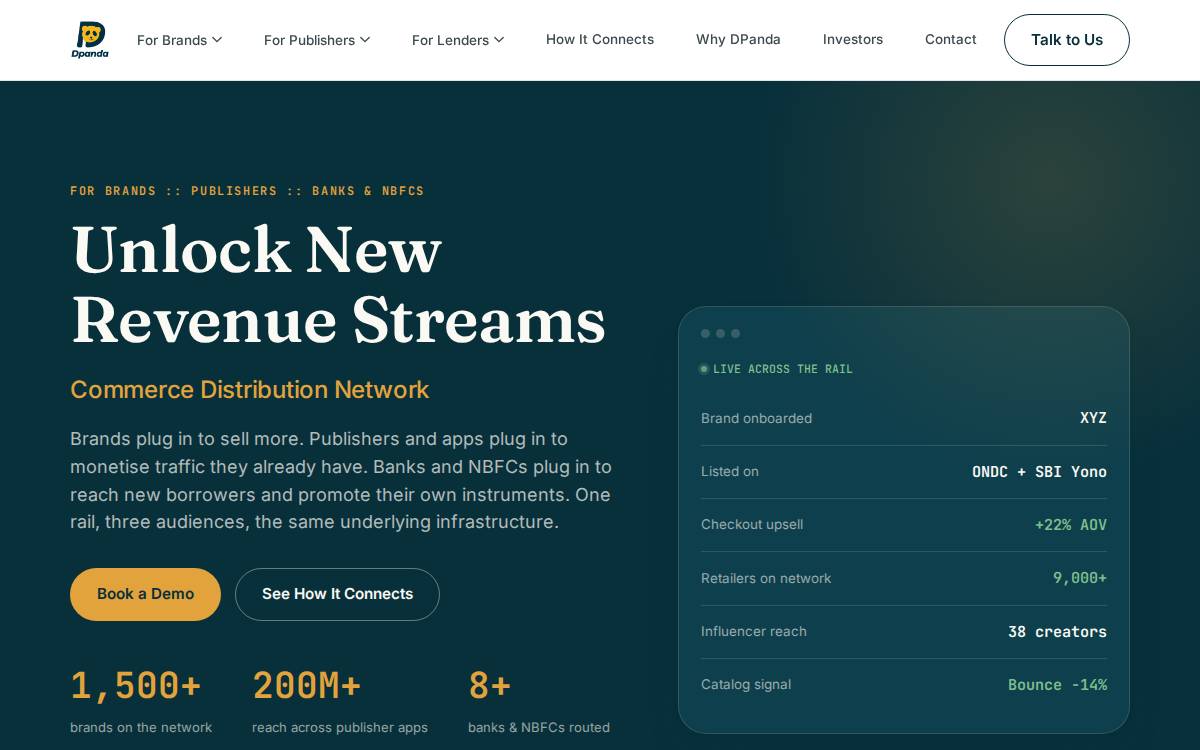Click the 9,000+ retailers value
The image size is (1200, 750).
(1080, 578)
